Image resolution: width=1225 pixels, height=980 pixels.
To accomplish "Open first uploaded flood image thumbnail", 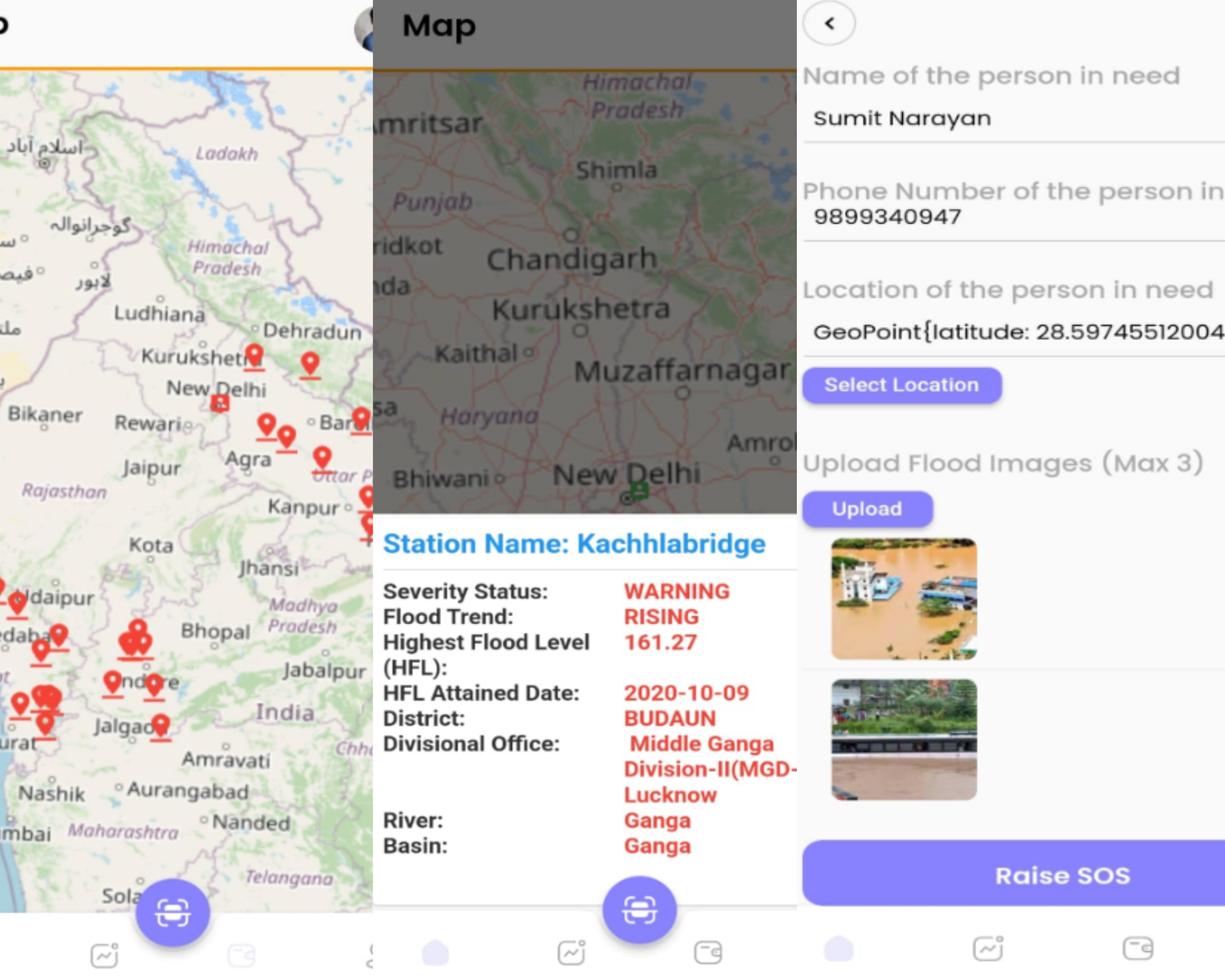I will tap(903, 598).
